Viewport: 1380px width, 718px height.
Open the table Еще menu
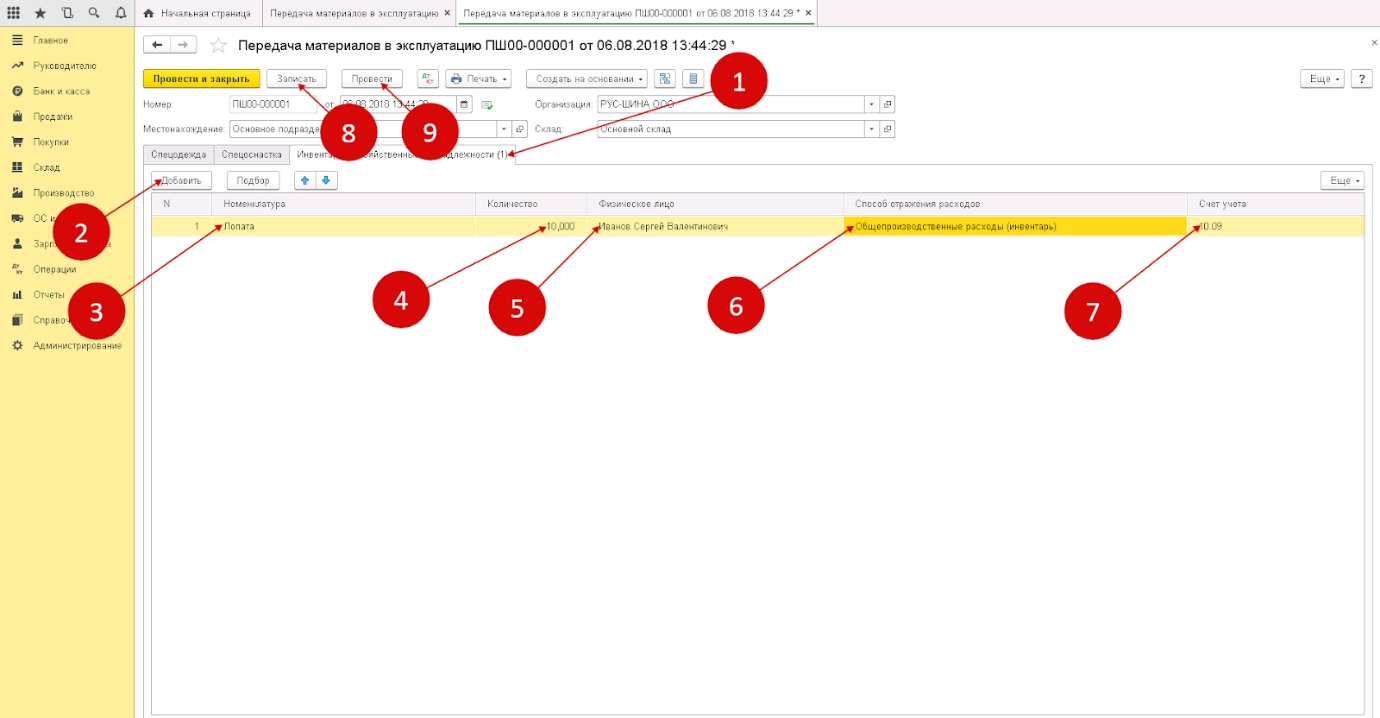[x=1342, y=181]
